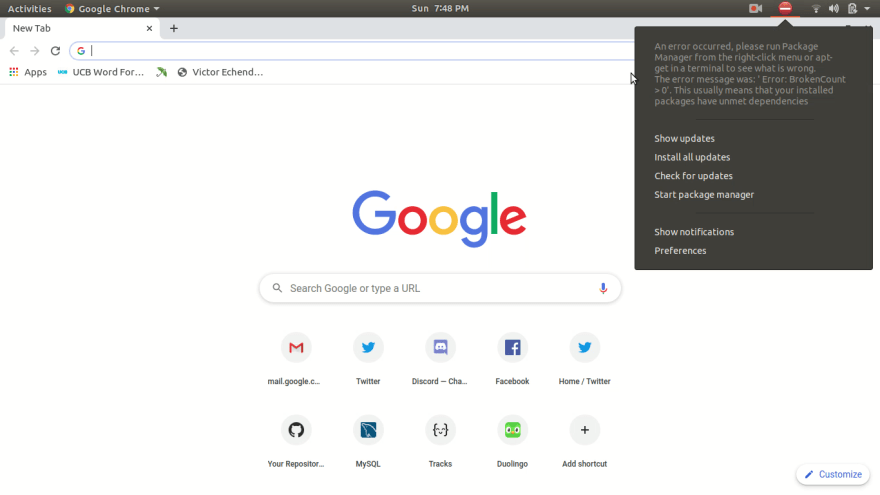
Task: Close the New Tab tab
Action: [149, 28]
